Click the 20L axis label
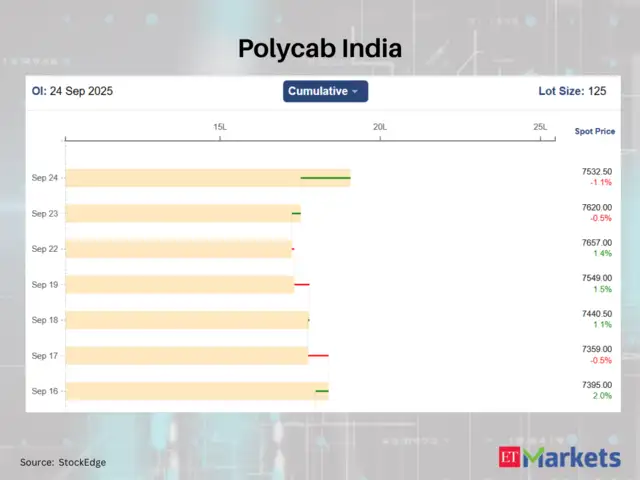The height and width of the screenshot is (480, 640). click(x=380, y=127)
